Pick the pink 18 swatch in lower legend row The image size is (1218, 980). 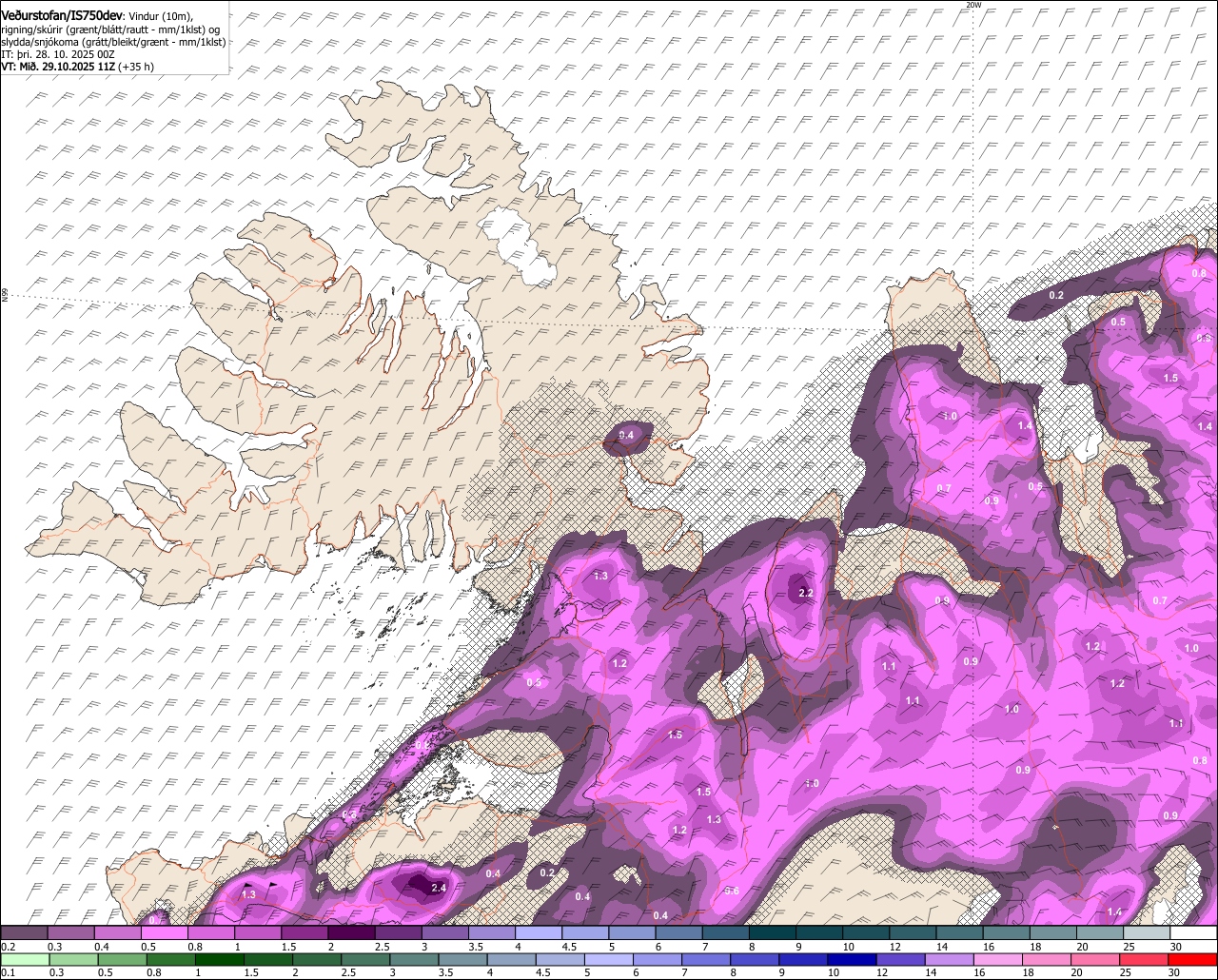pos(1046,960)
